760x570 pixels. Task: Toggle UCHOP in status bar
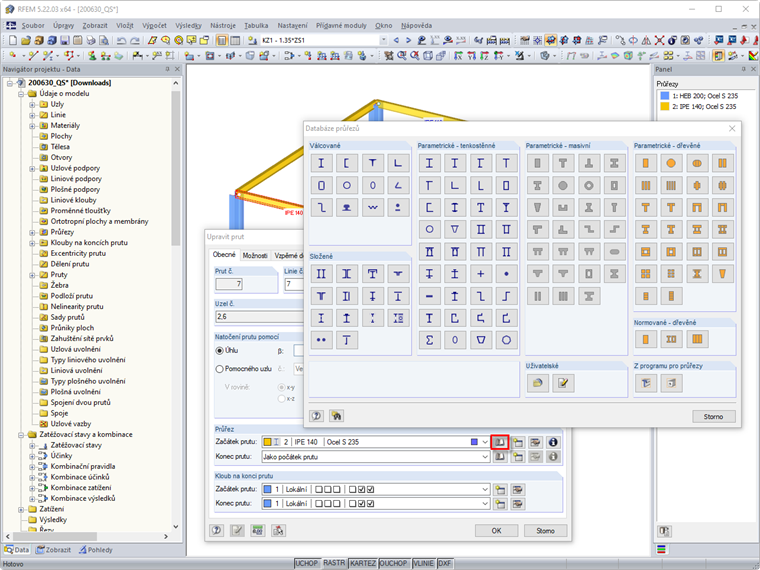click(x=307, y=563)
